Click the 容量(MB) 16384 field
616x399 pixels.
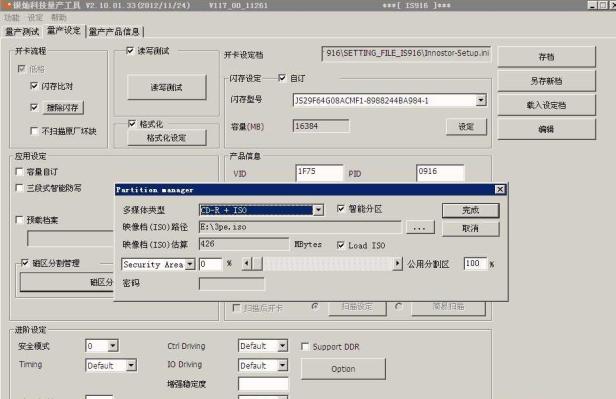[x=321, y=126]
